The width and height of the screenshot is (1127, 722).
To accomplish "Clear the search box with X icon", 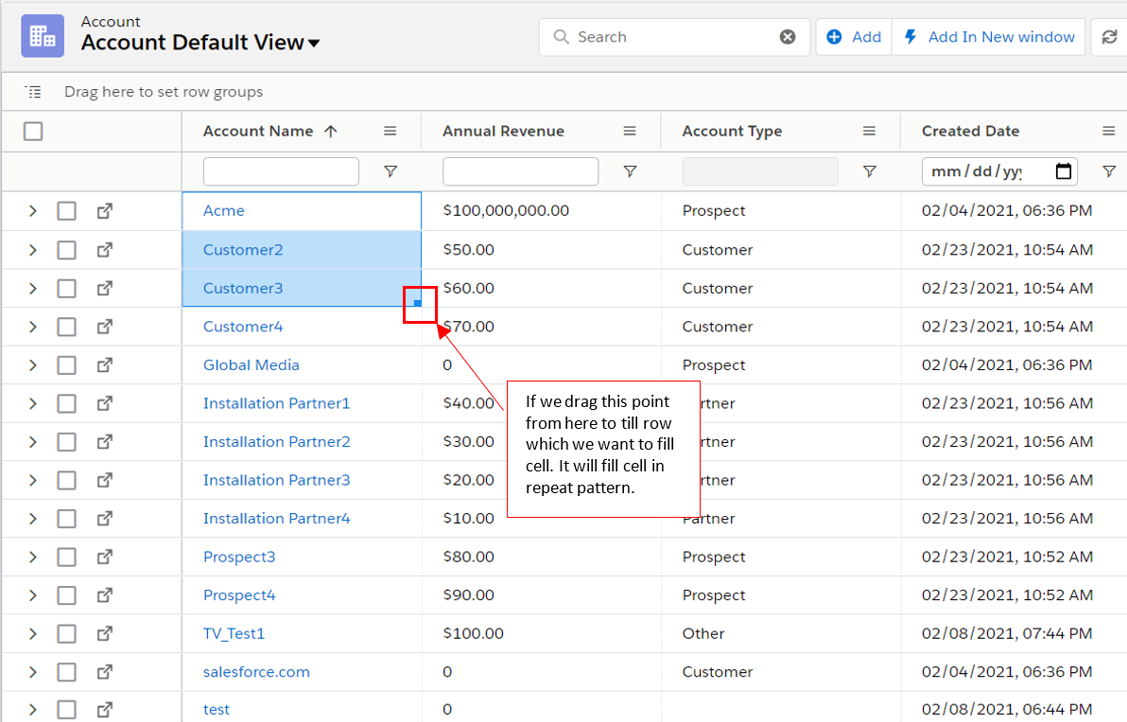I will pos(788,37).
